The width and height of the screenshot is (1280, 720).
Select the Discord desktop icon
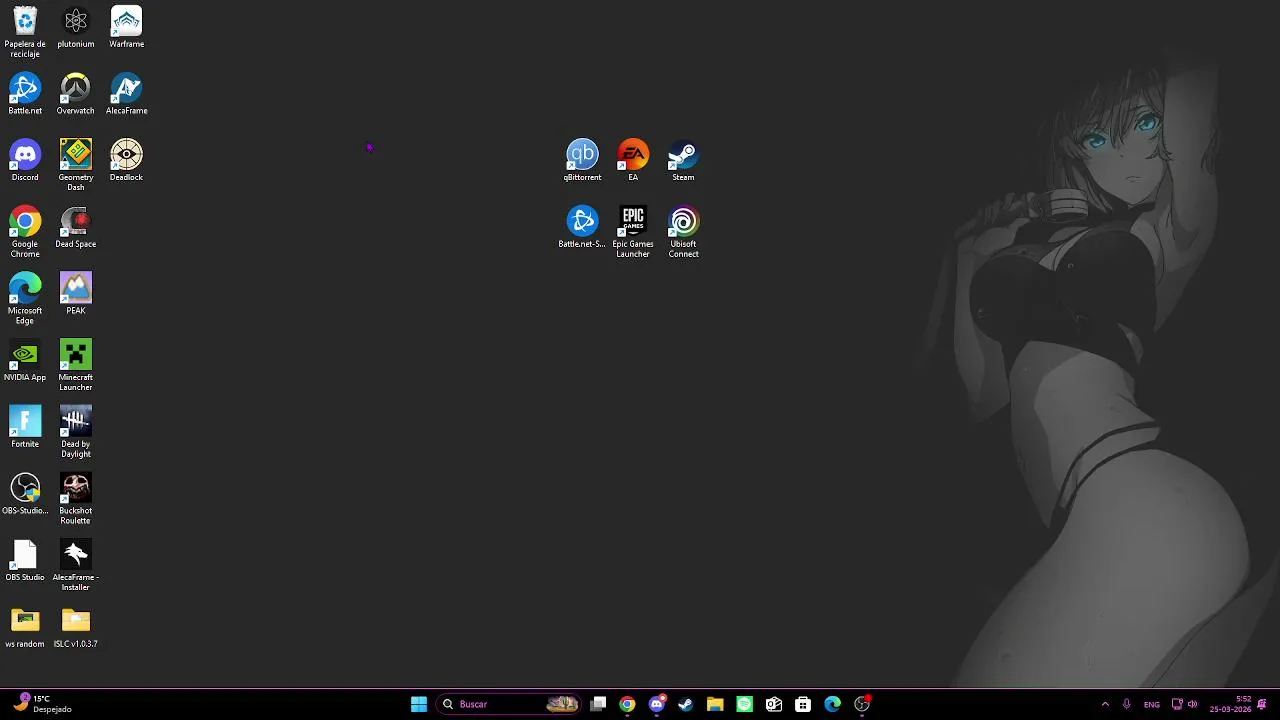pyautogui.click(x=25, y=161)
